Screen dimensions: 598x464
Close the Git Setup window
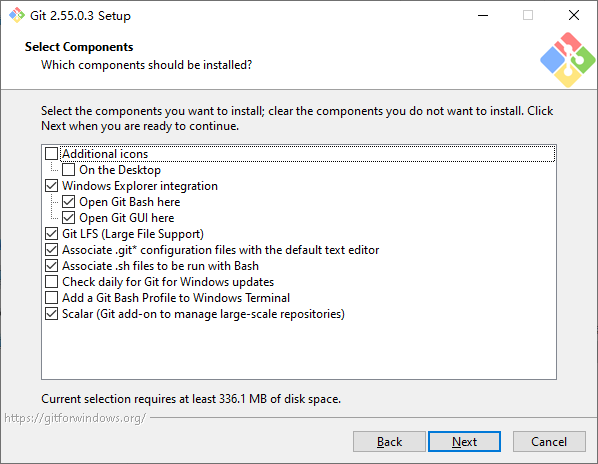(574, 15)
